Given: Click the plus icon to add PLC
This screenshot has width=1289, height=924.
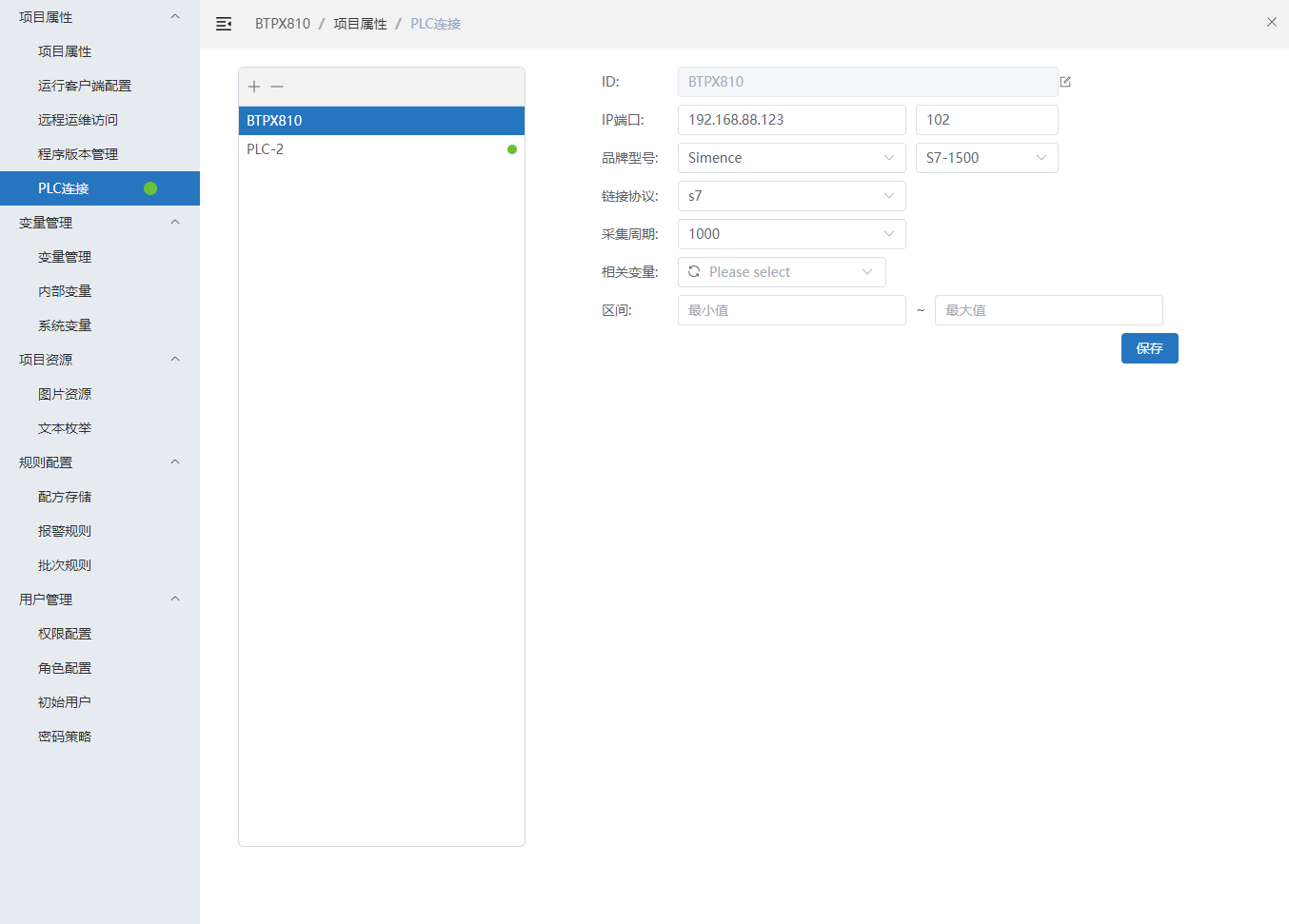Looking at the screenshot, I should click(x=254, y=87).
